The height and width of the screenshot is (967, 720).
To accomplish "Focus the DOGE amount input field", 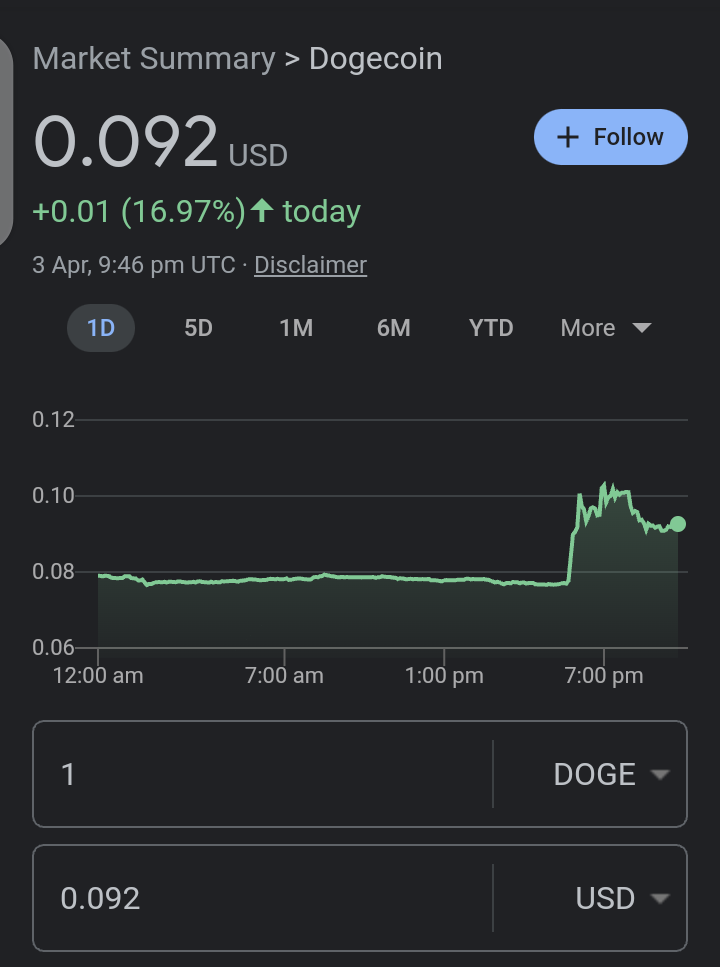I will (263, 774).
